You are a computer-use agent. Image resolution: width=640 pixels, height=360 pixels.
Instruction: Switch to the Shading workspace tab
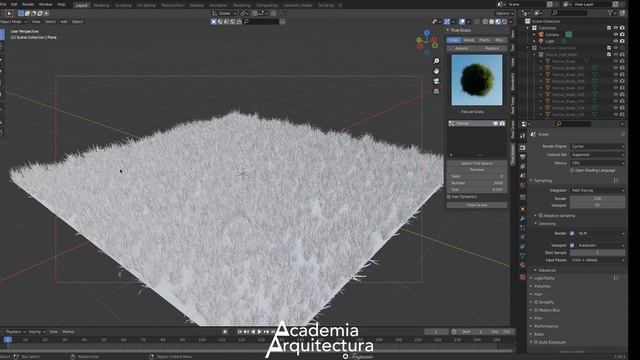[x=196, y=5]
